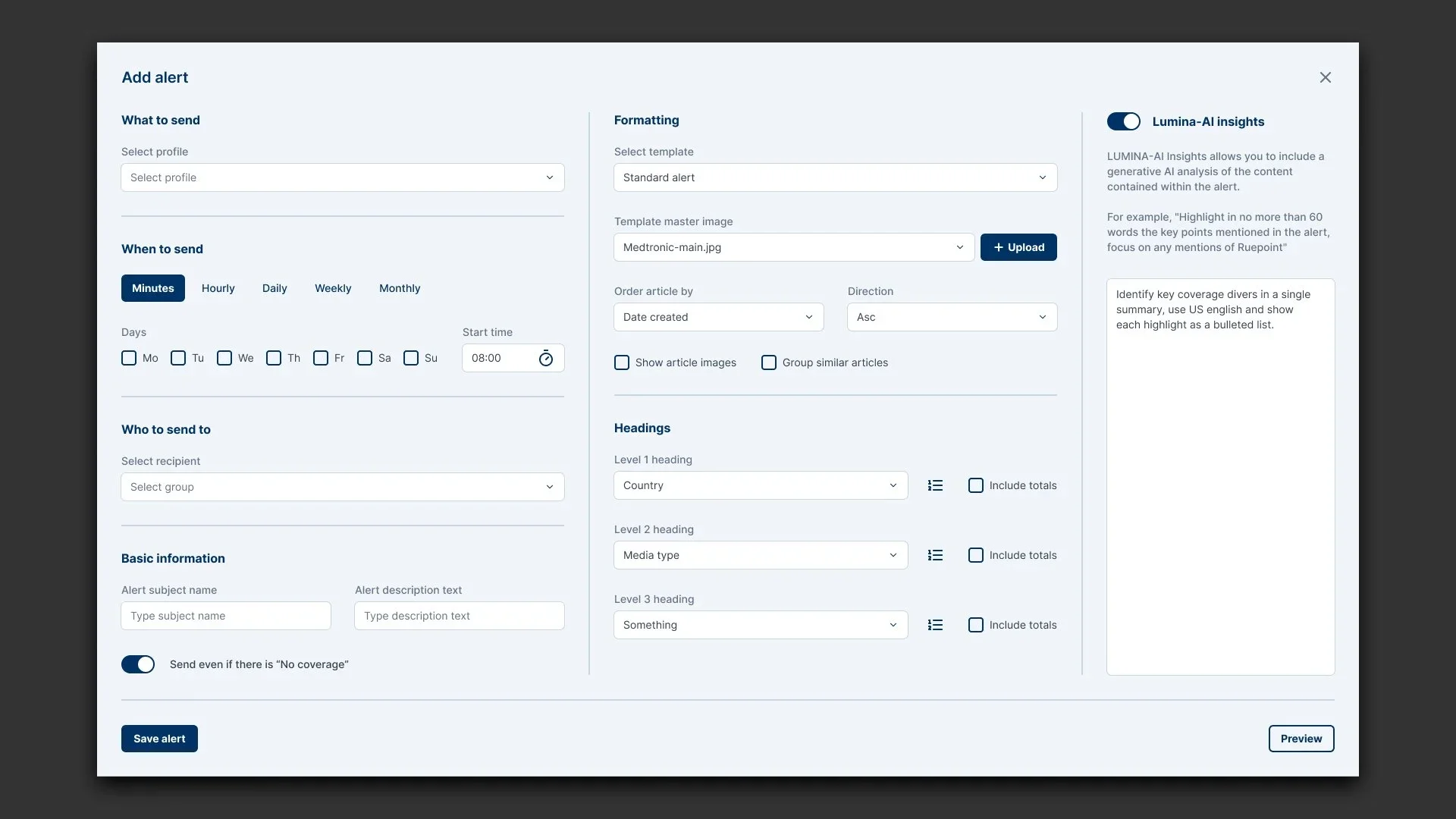Screen dimensions: 1456x819
Task: Click the list icon beside Level 3 heading
Action: click(x=935, y=625)
